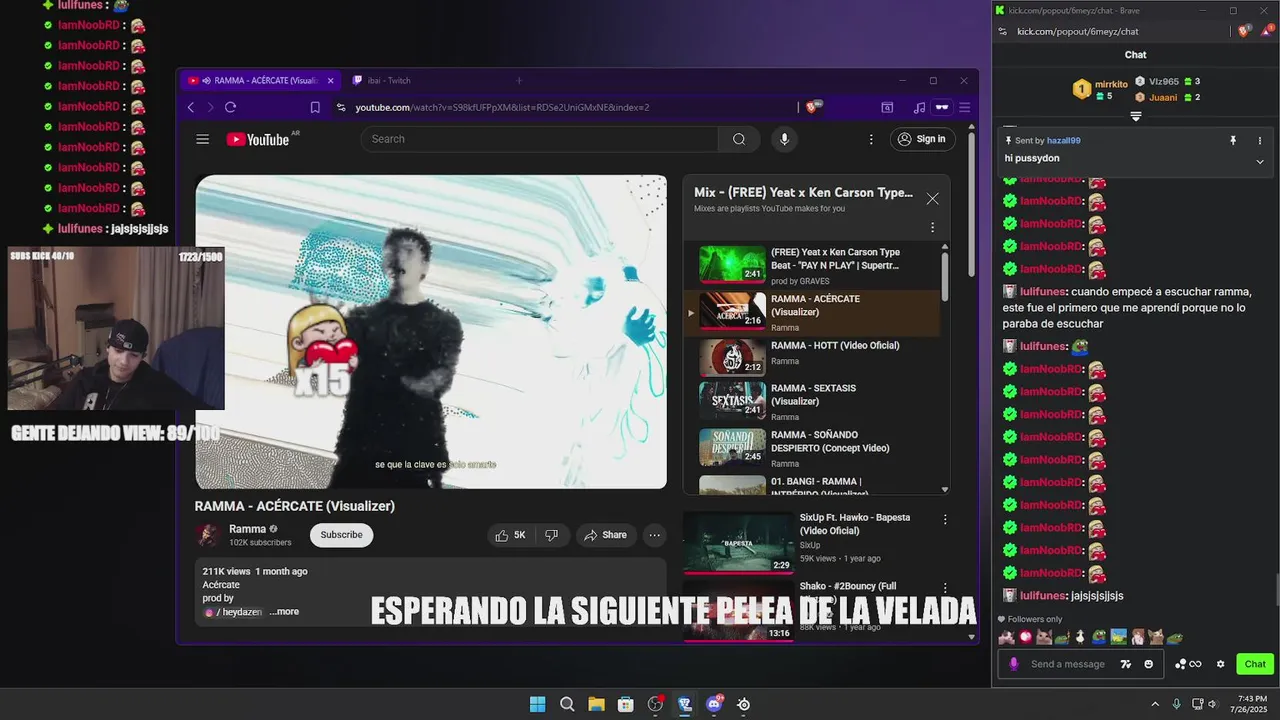Image resolution: width=1280 pixels, height=720 pixels.
Task: Click the YouTube search magnifier button
Action: 739,139
